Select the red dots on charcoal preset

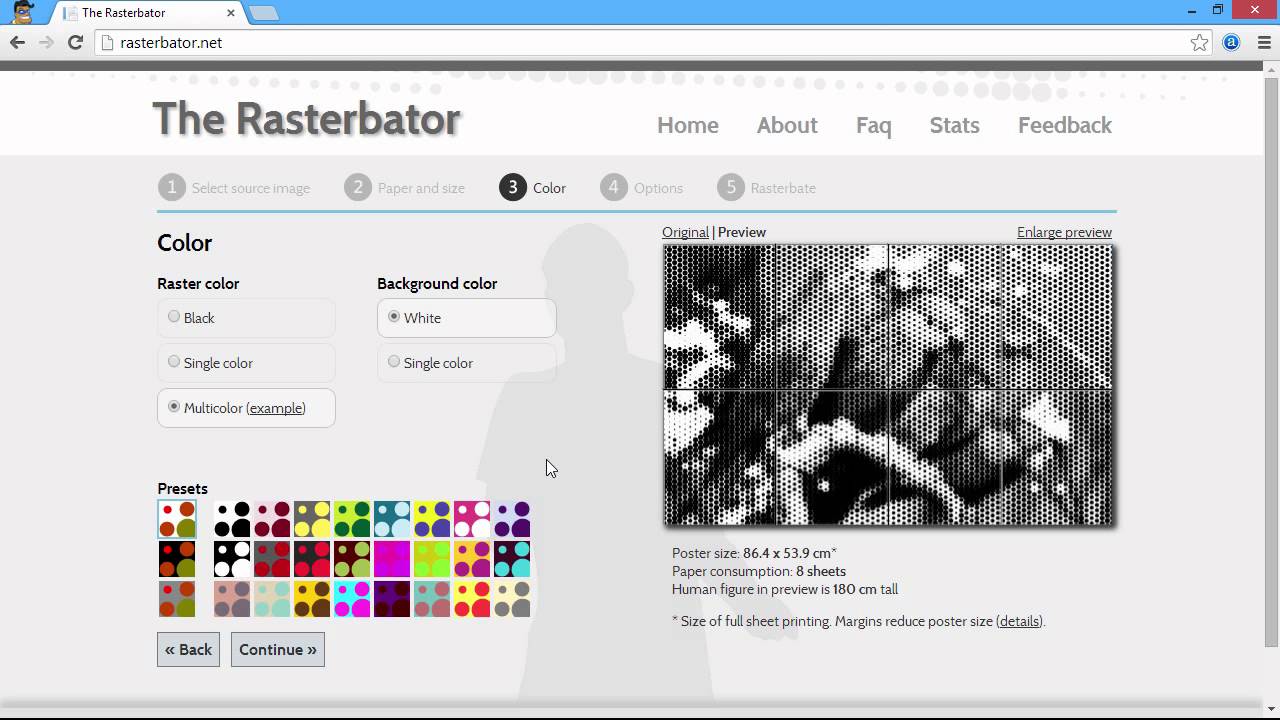click(x=312, y=560)
